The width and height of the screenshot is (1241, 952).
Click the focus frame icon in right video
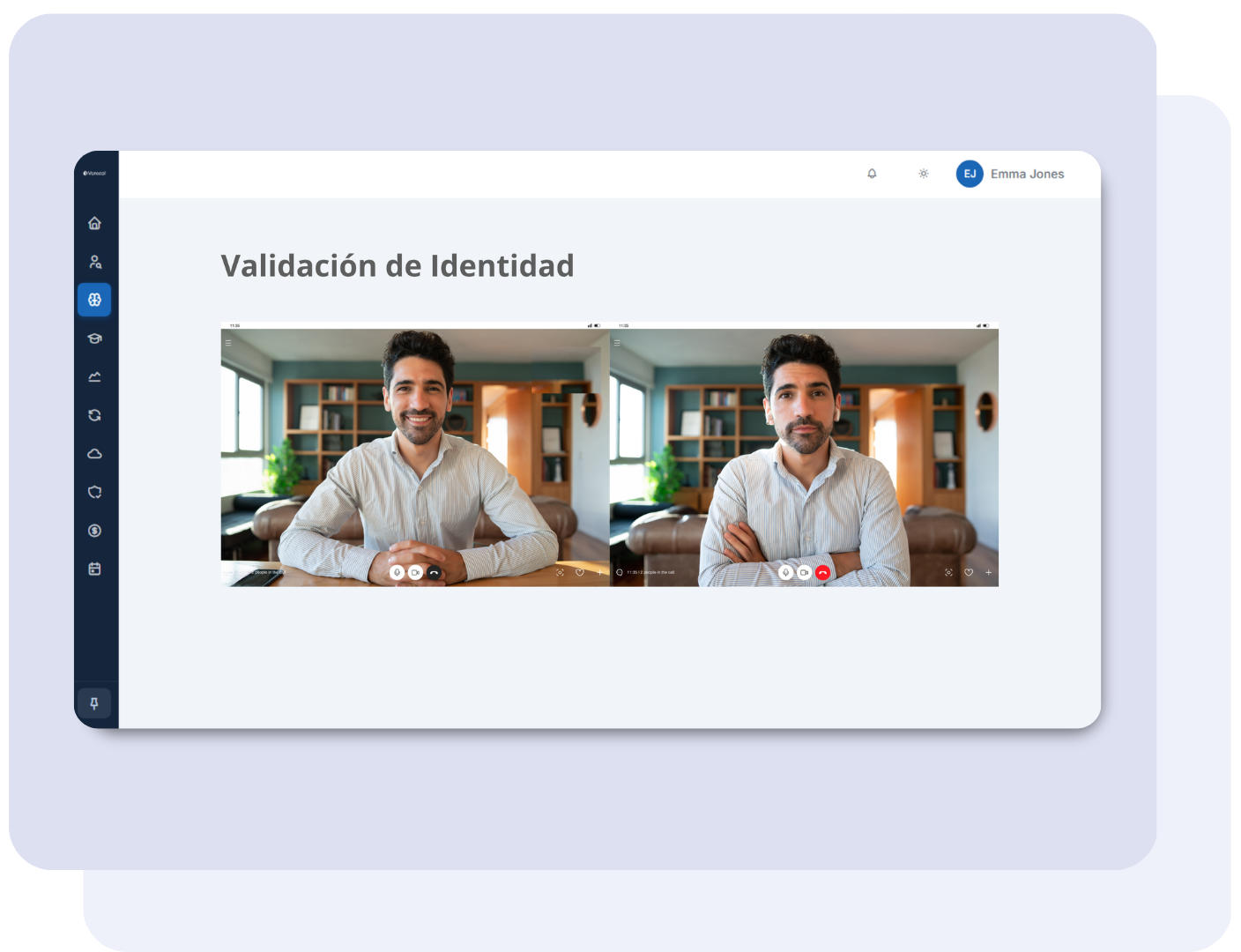click(x=948, y=573)
